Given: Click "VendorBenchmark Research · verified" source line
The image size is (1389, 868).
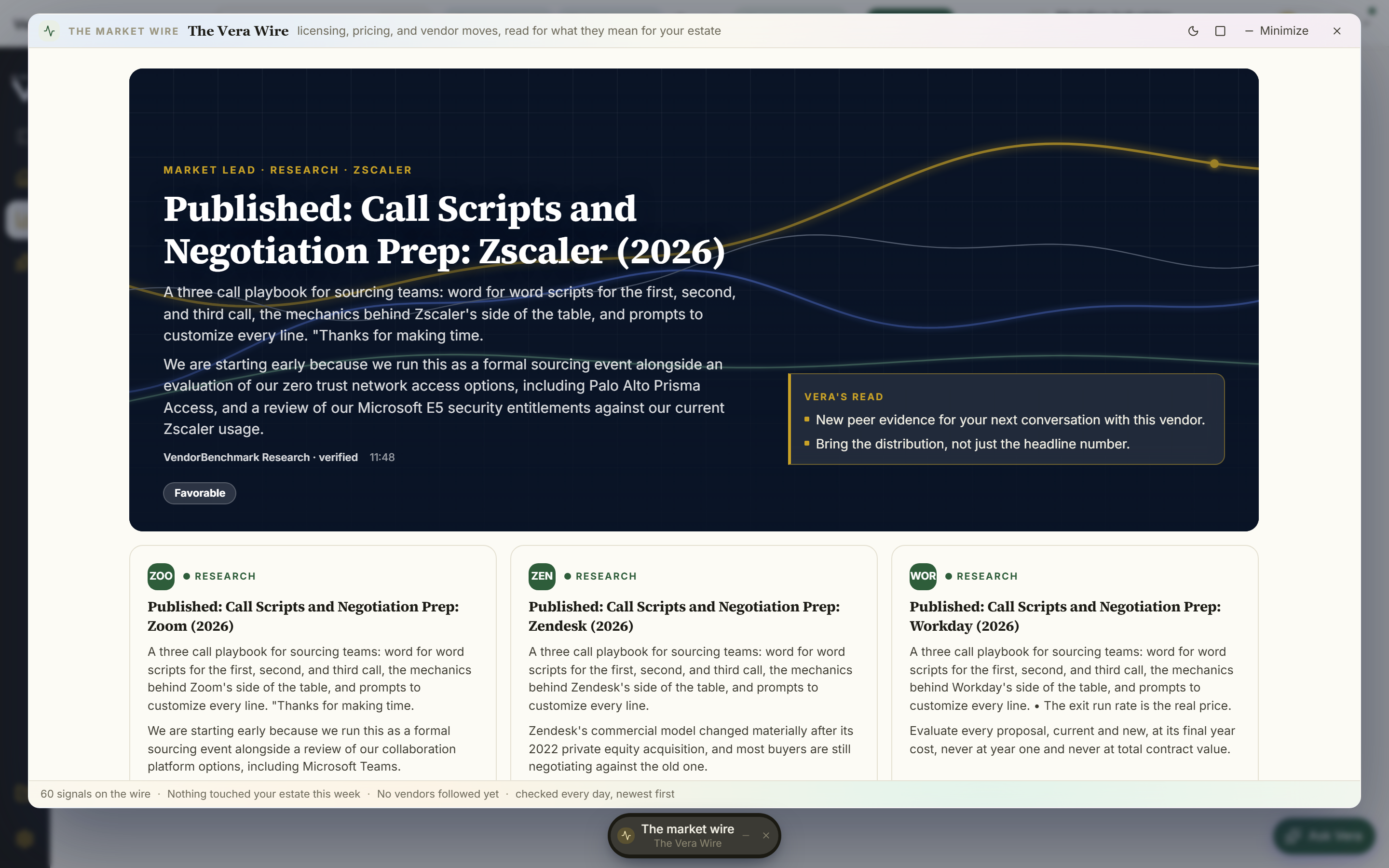Looking at the screenshot, I should tap(260, 458).
